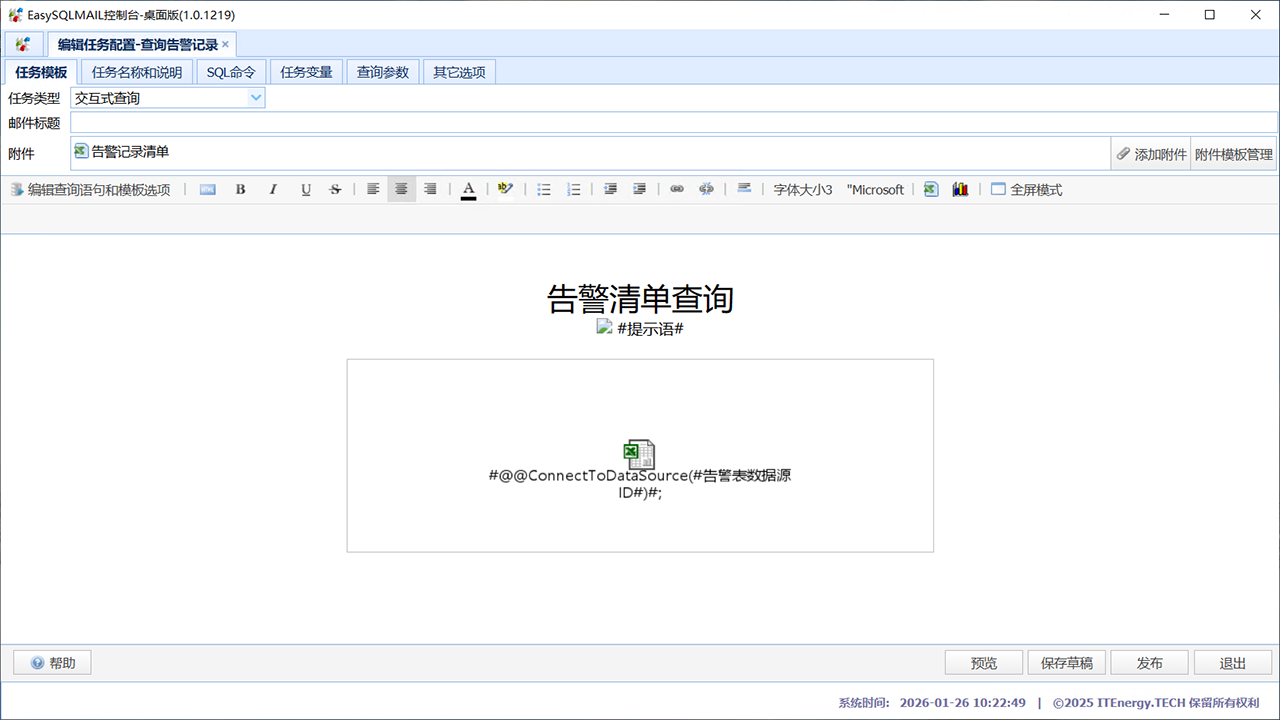Click the increase indent icon
The width and height of the screenshot is (1280, 720).
pyautogui.click(x=640, y=189)
